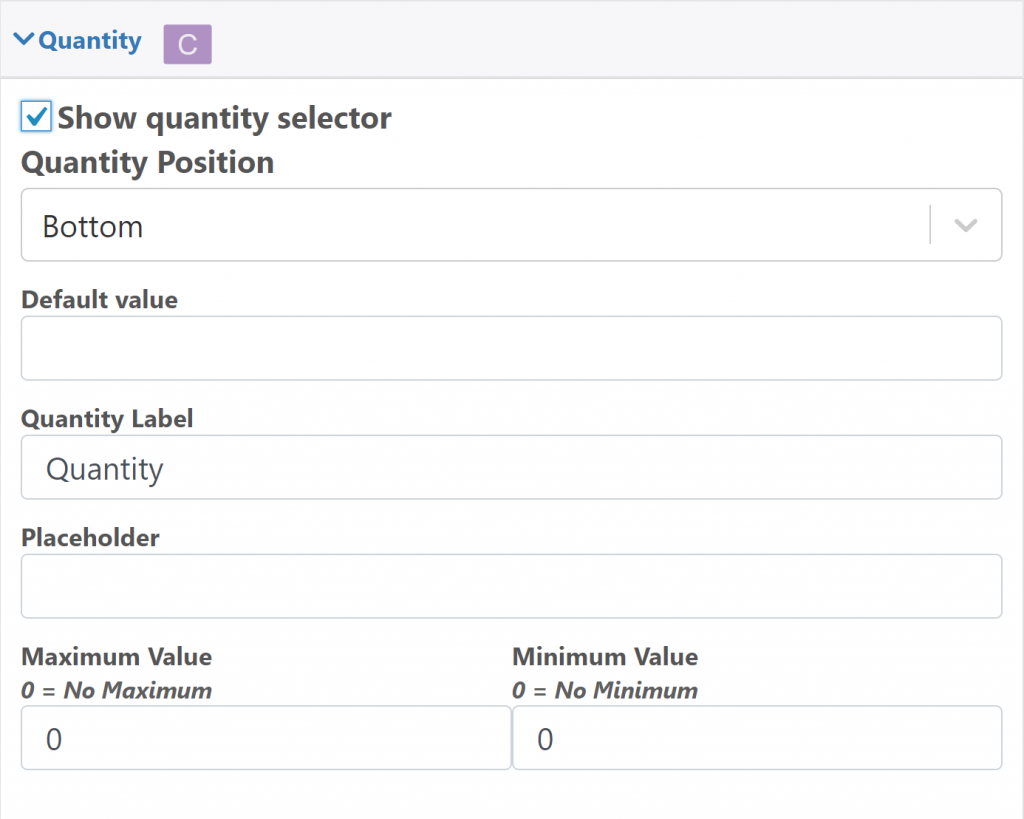Click the 'Placeholder' field label
Screen dimensions: 1024x819
pos(90,538)
